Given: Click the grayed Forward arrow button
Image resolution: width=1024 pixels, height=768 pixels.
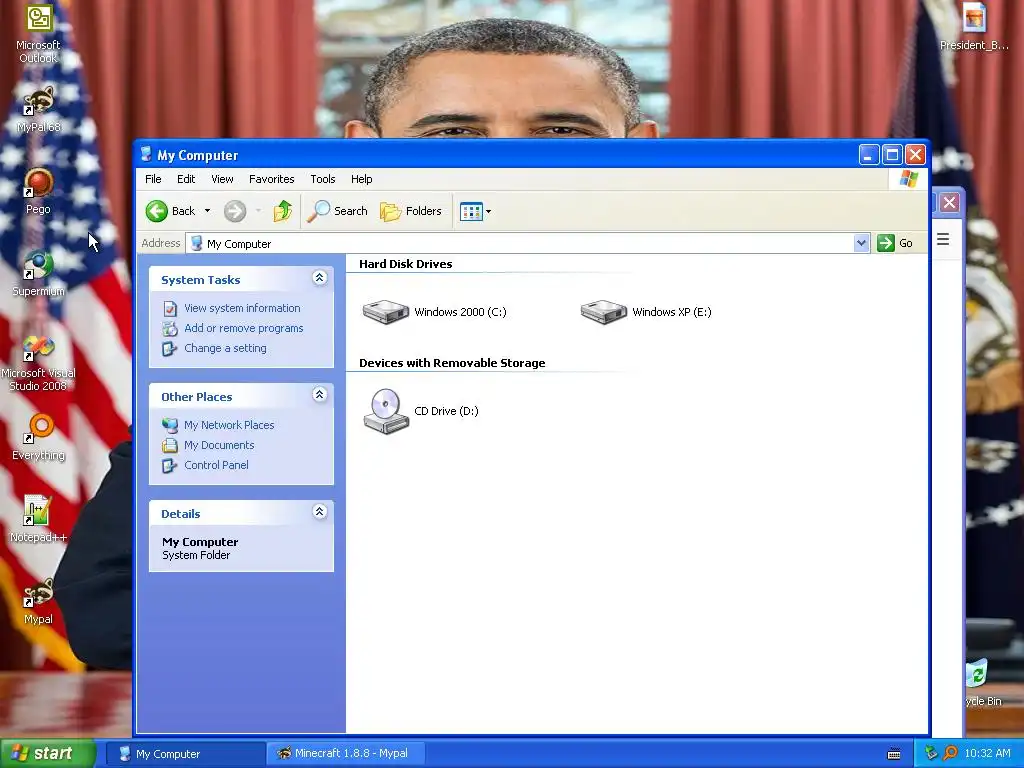Looking at the screenshot, I should [x=235, y=211].
